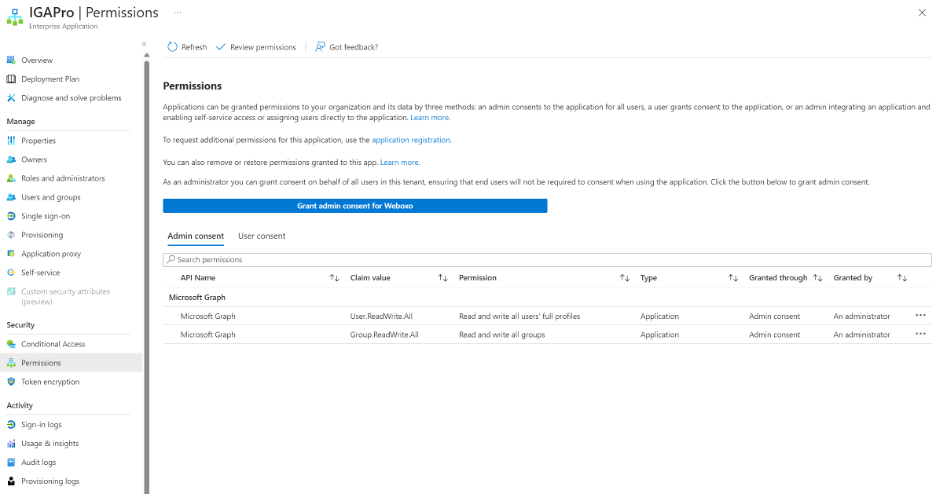Open the Overview sidebar icon
The height and width of the screenshot is (494, 936).
tap(11, 60)
